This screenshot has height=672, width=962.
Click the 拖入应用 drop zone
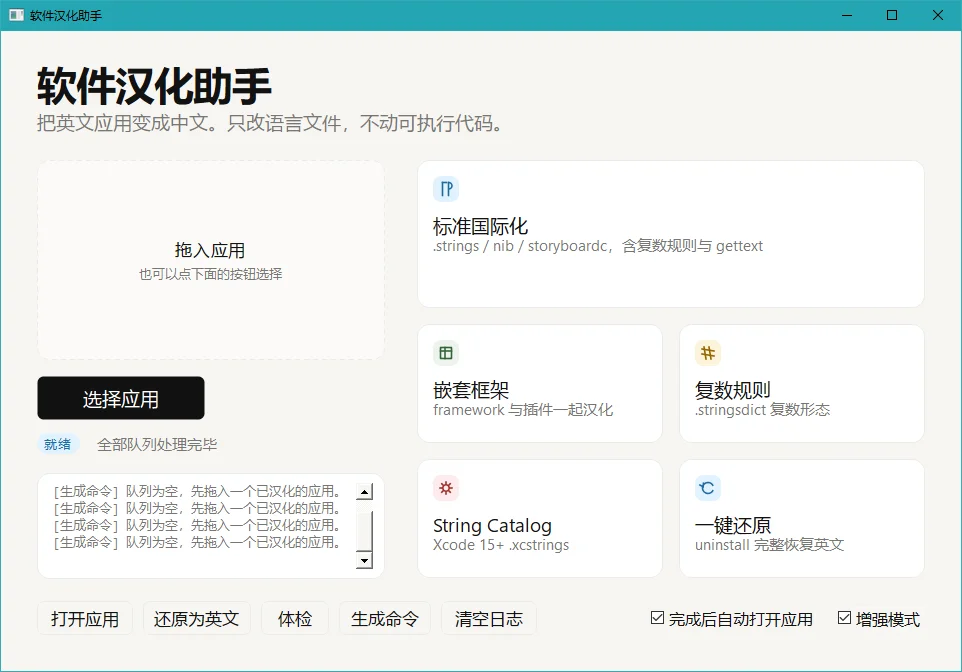coord(211,260)
